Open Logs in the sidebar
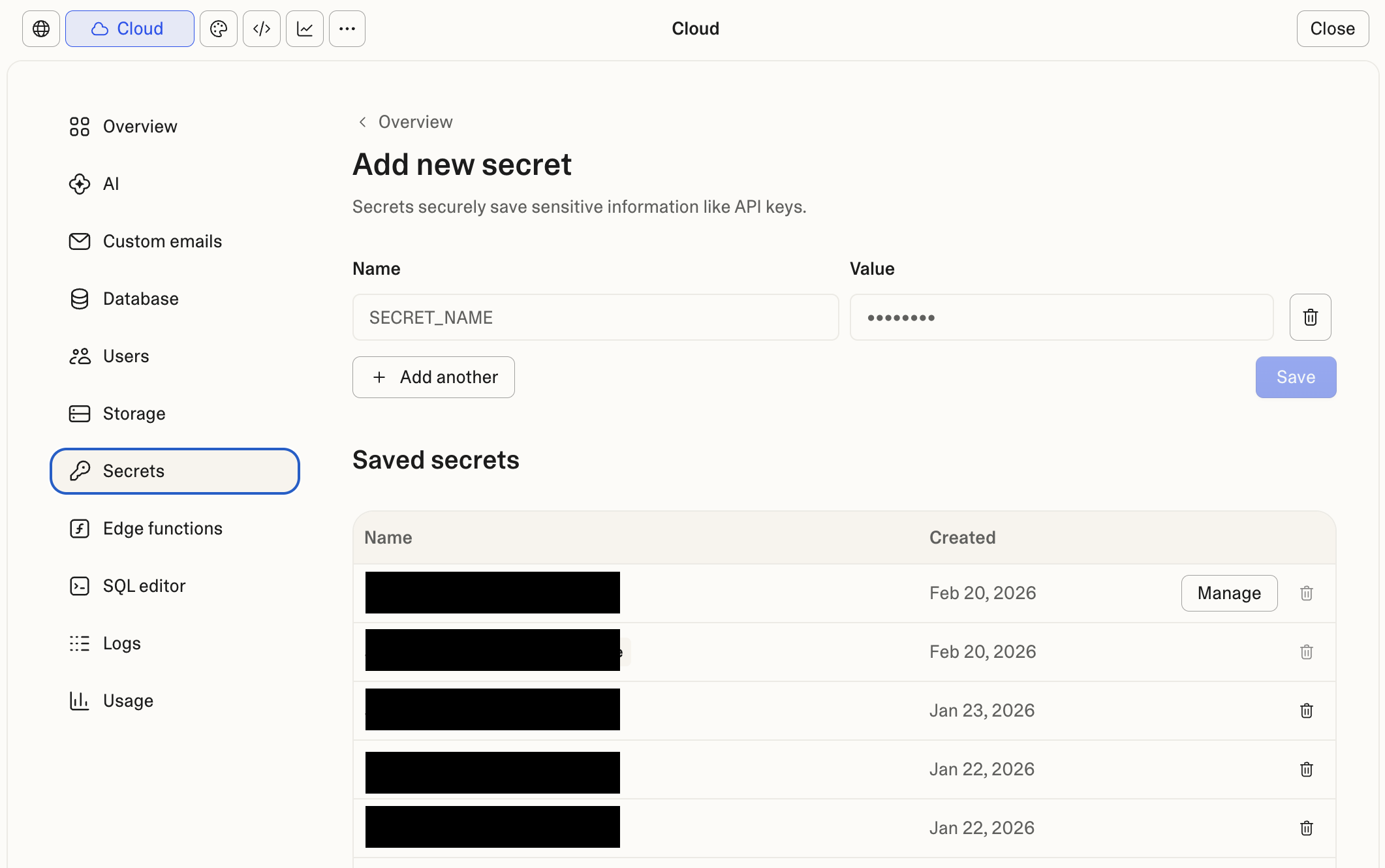This screenshot has height=868, width=1385. 121,643
